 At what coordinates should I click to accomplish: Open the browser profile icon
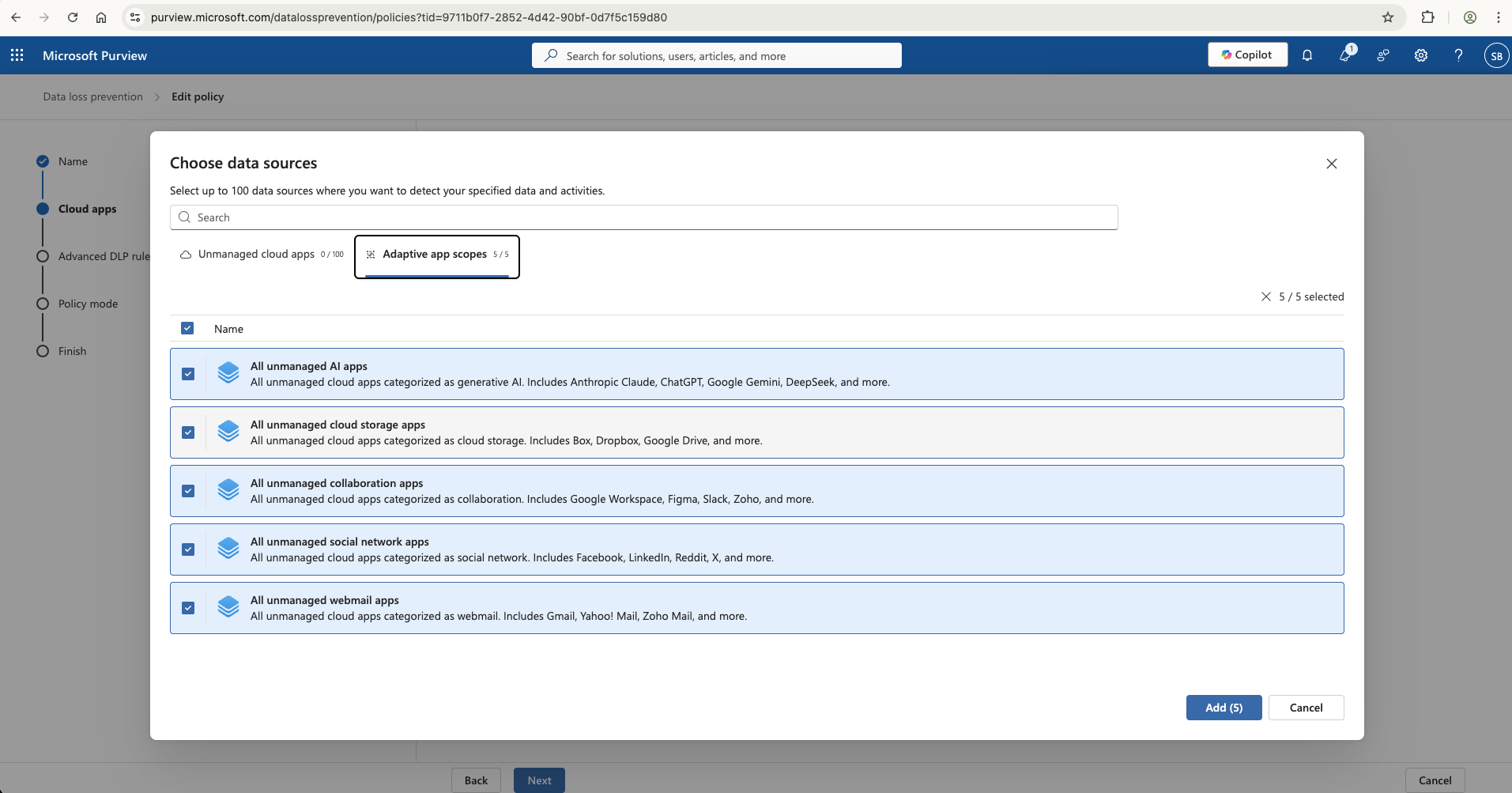(1470, 17)
